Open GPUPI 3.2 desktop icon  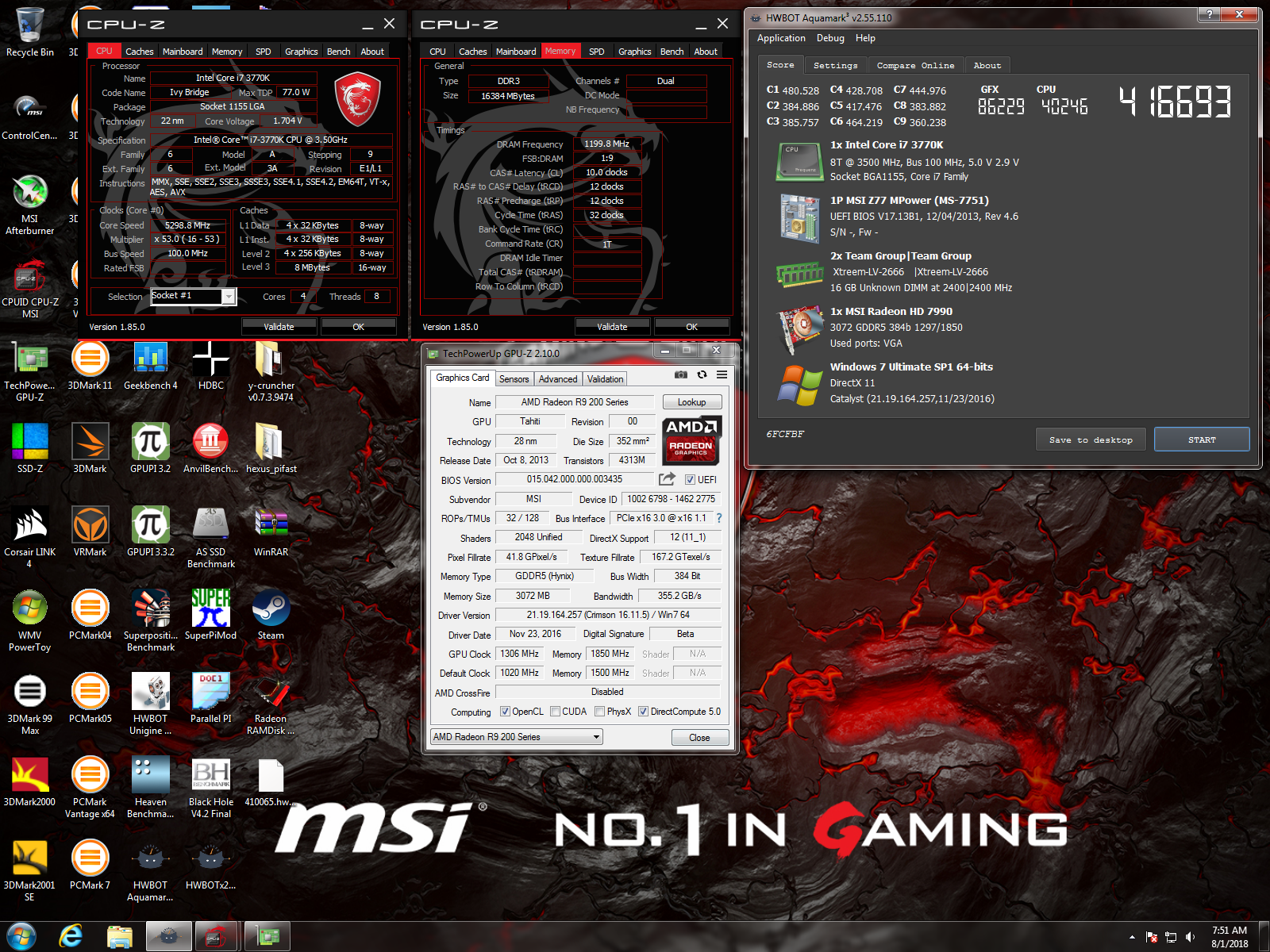pyautogui.click(x=151, y=449)
